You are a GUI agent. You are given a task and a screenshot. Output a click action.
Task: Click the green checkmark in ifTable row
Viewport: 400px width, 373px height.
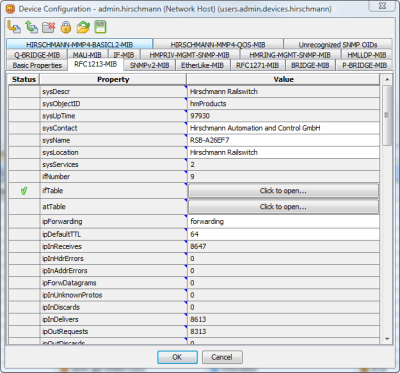click(24, 191)
